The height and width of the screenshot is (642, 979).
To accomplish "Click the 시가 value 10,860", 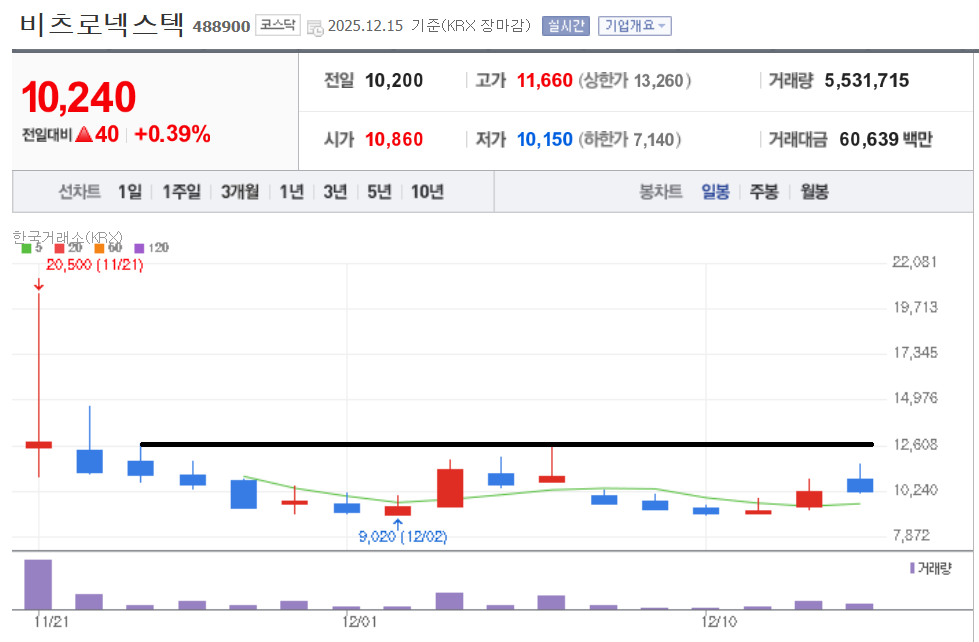I will (x=394, y=139).
